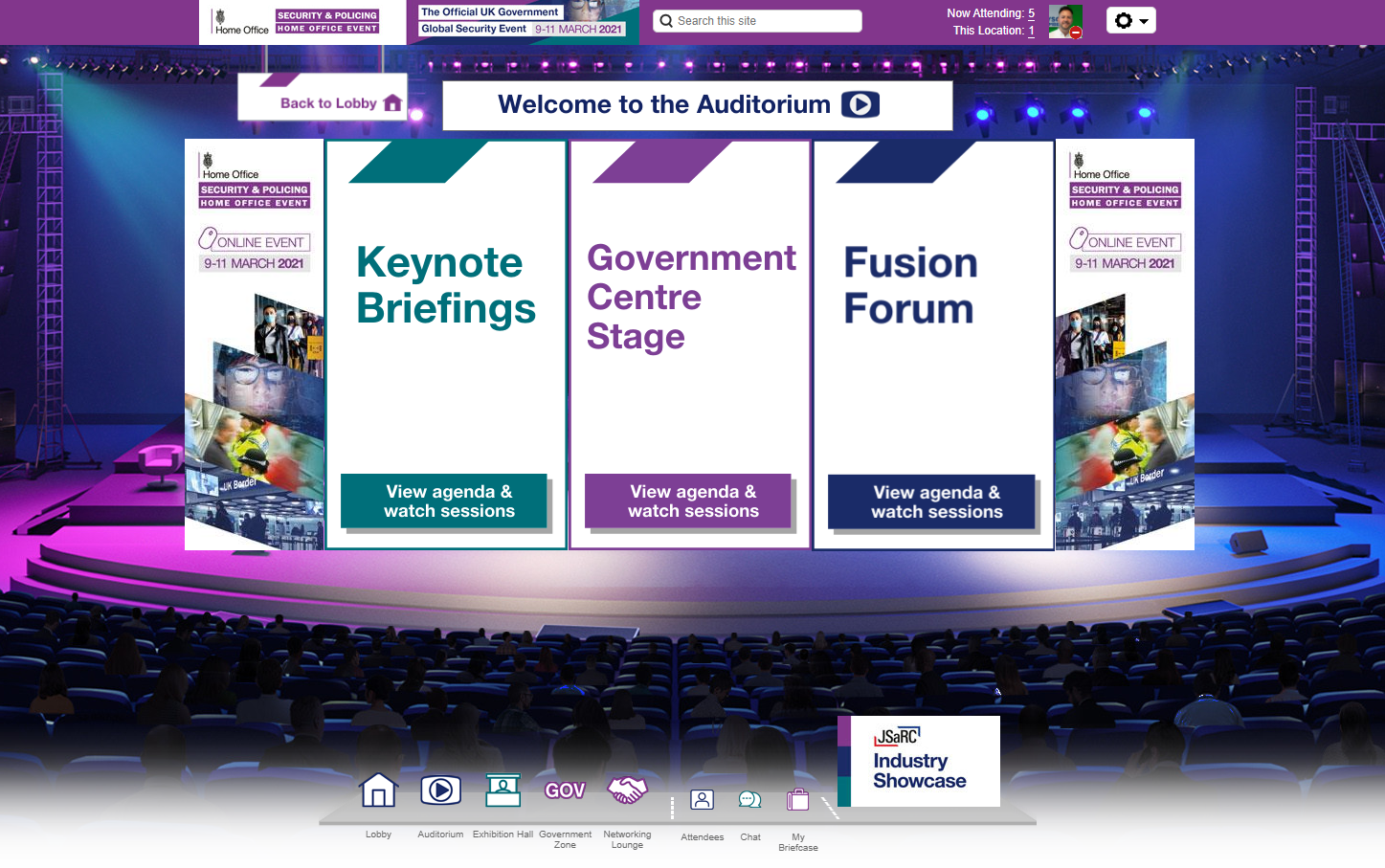Screen dimensions: 1385x868
Task: Open the JSaRC Industry Showcase banner
Action: tap(919, 762)
